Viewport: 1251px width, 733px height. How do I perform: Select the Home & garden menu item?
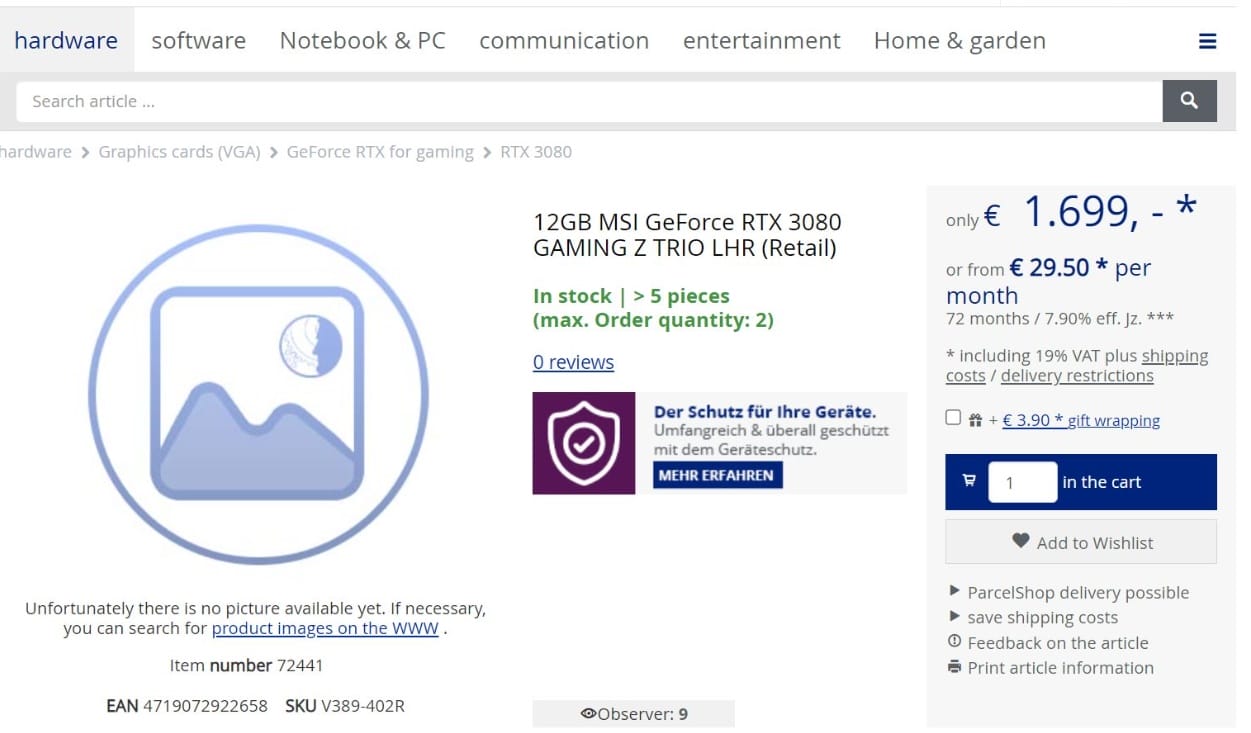coord(959,40)
